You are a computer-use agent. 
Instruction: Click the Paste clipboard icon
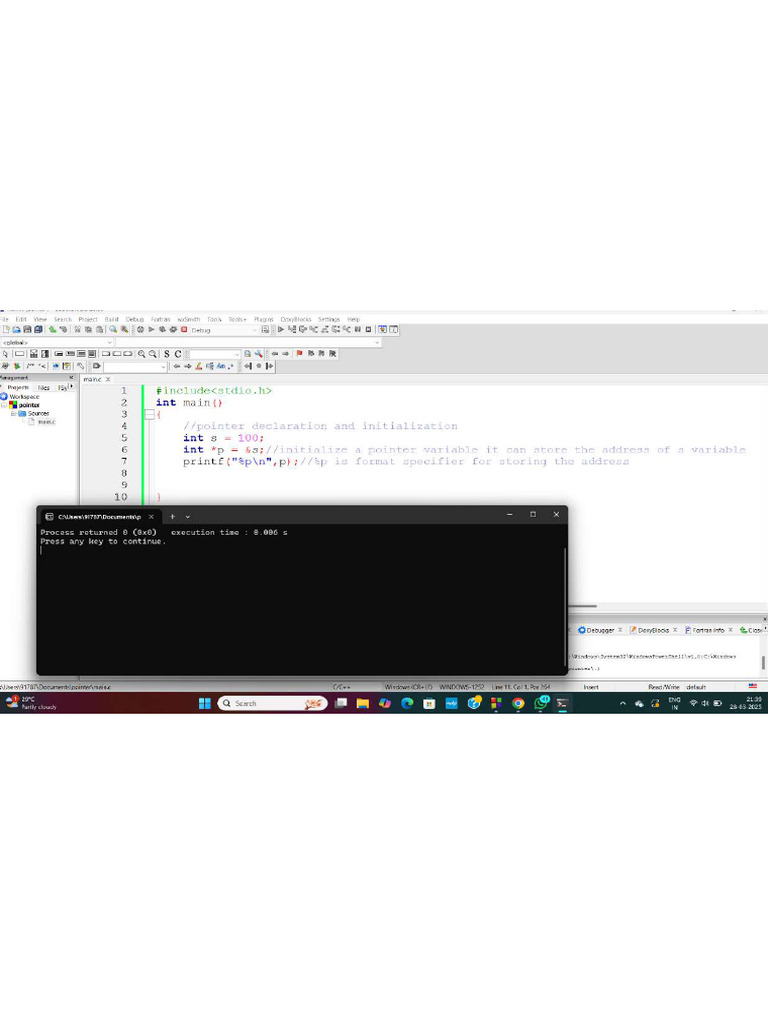(x=100, y=329)
